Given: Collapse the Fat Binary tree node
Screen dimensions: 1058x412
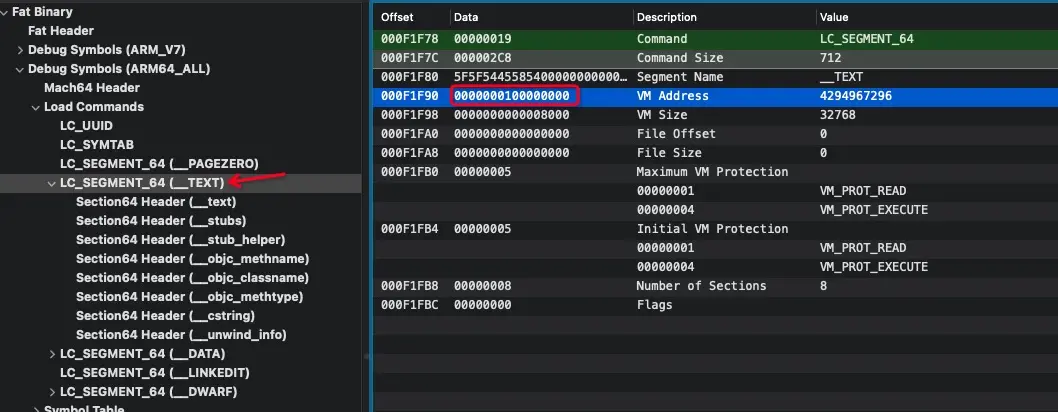Looking at the screenshot, I should 4,12.
